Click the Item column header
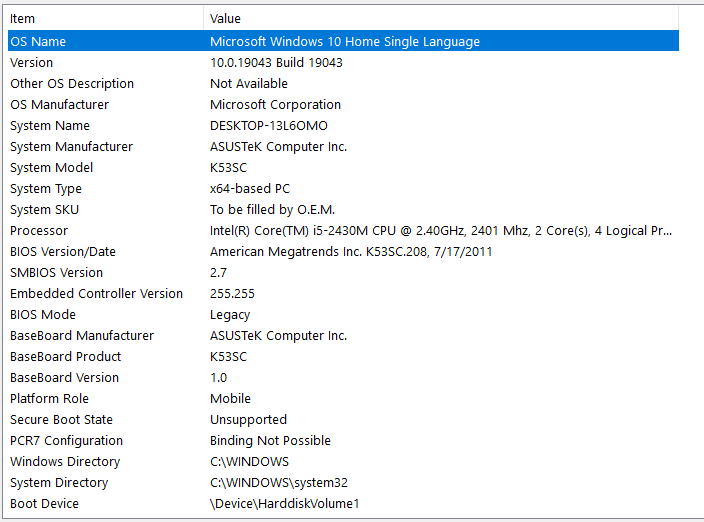 pyautogui.click(x=106, y=18)
